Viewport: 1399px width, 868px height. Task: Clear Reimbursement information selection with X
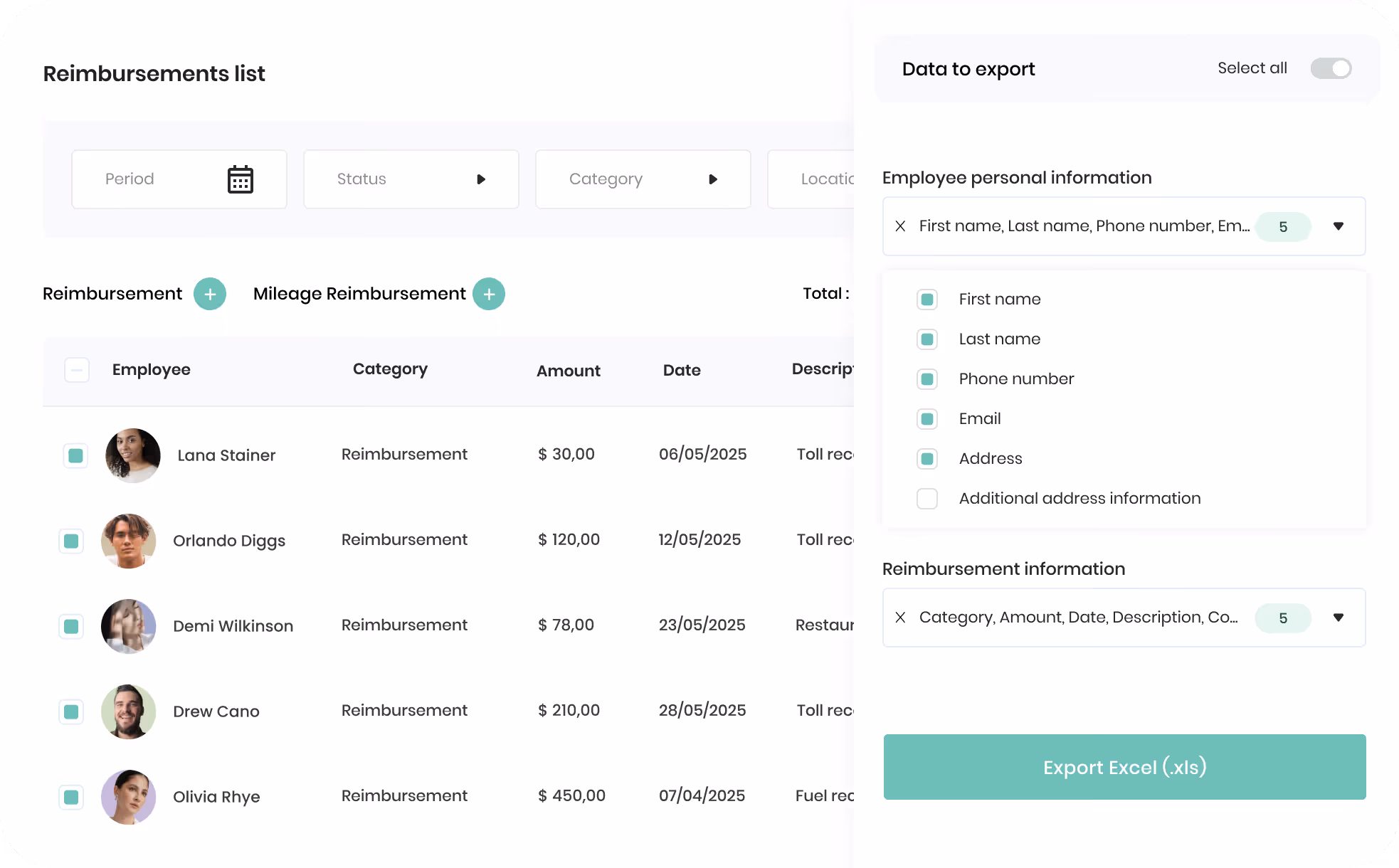tap(900, 618)
